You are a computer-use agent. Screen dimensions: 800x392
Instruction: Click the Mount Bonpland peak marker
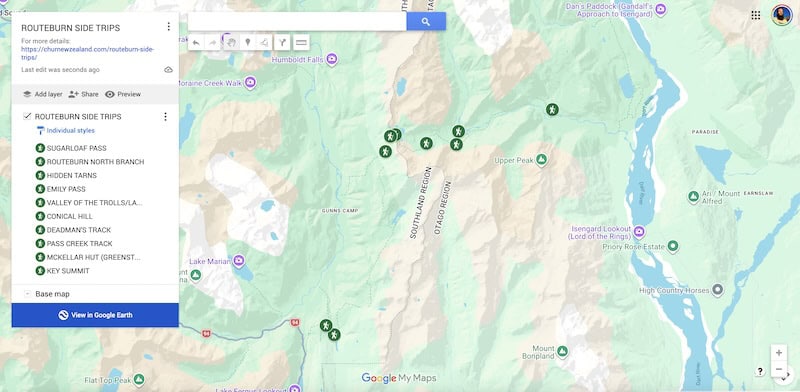(x=562, y=351)
